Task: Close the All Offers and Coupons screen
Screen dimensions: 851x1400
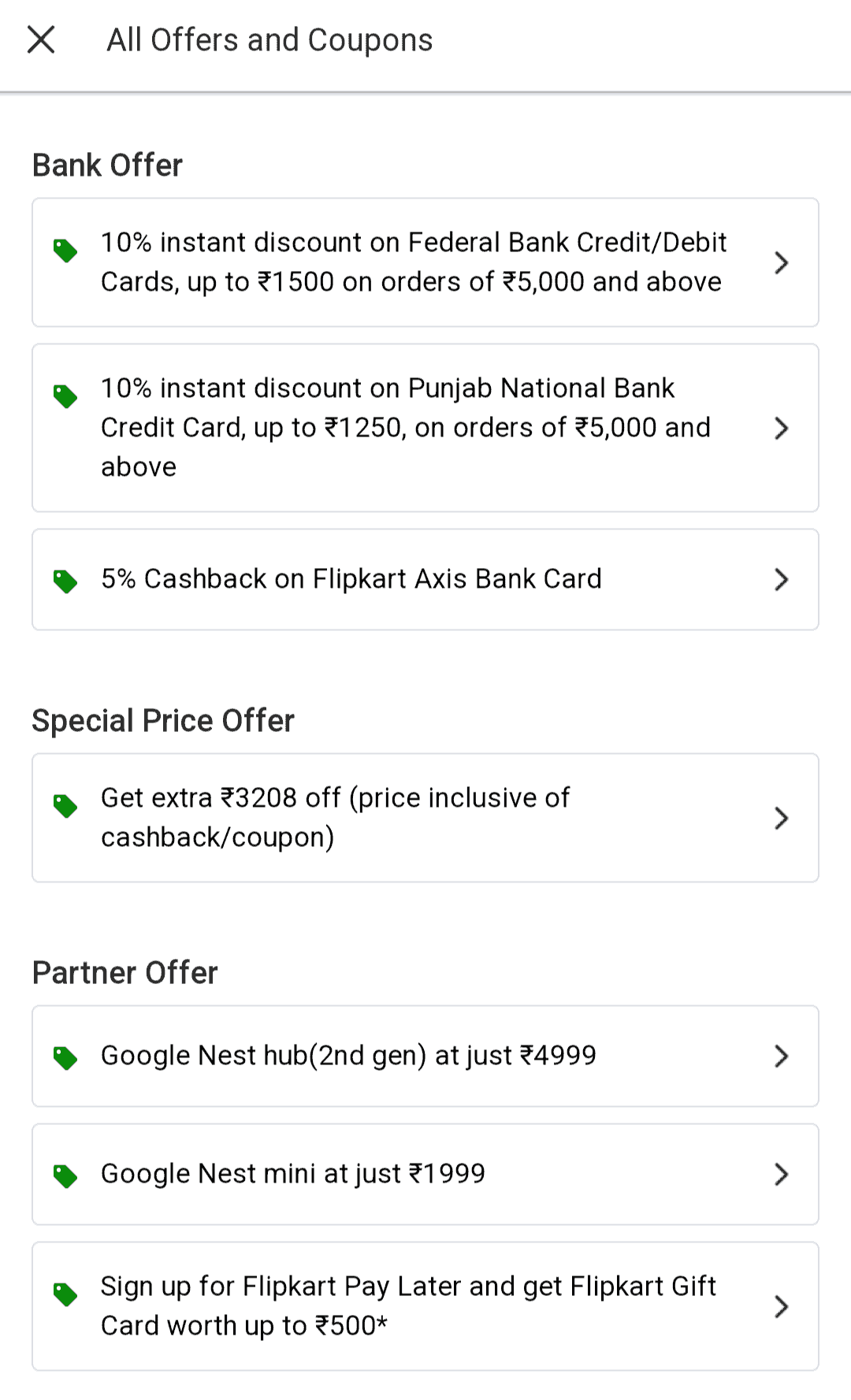Action: (41, 39)
